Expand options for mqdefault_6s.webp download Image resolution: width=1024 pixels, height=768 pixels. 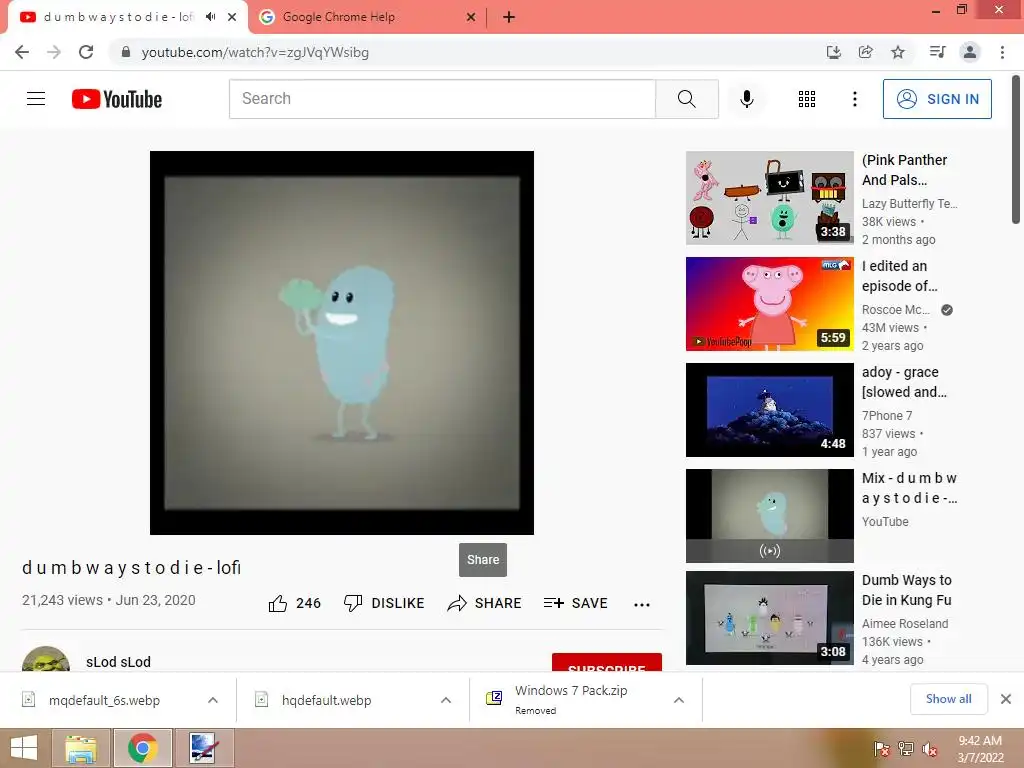tap(213, 700)
